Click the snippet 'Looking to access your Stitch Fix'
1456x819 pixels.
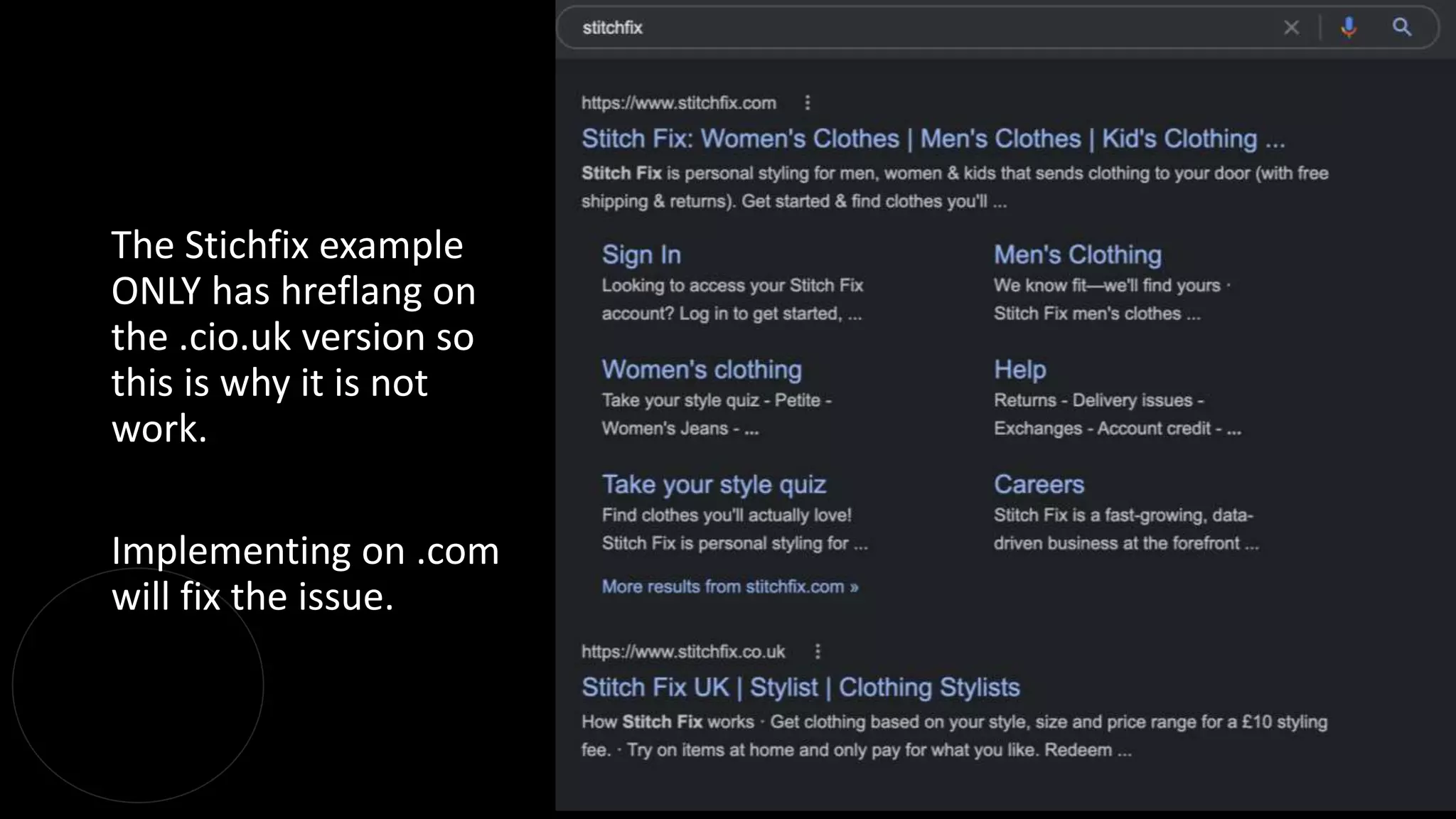tap(732, 300)
